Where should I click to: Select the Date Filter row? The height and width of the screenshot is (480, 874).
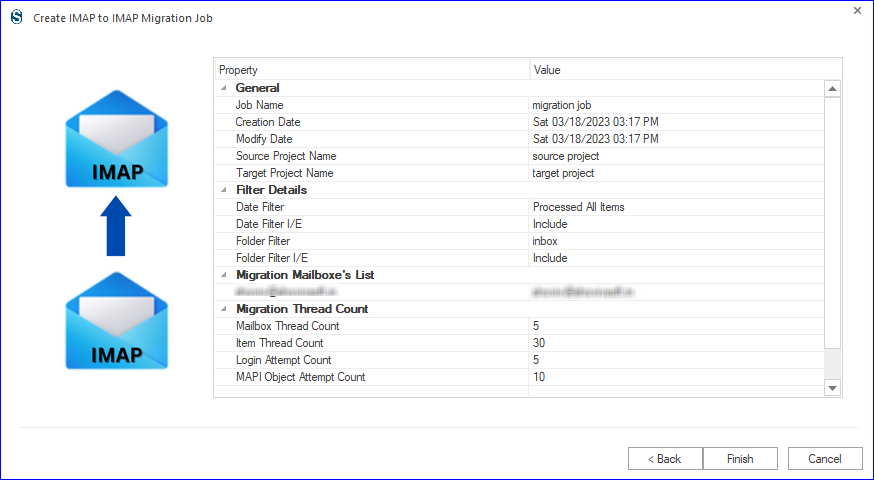pyautogui.click(x=519, y=207)
